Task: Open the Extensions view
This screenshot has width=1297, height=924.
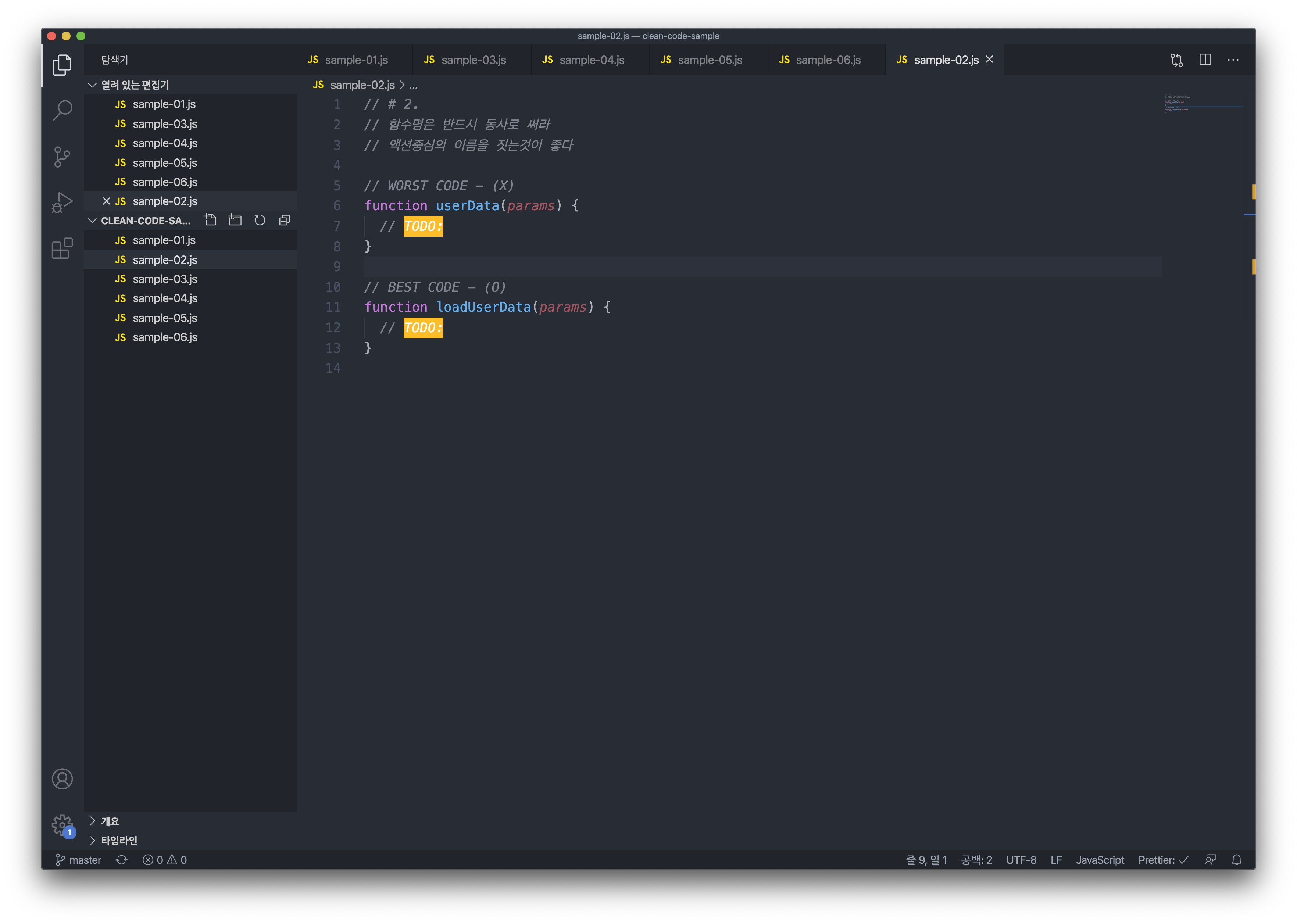Action: tap(62, 248)
